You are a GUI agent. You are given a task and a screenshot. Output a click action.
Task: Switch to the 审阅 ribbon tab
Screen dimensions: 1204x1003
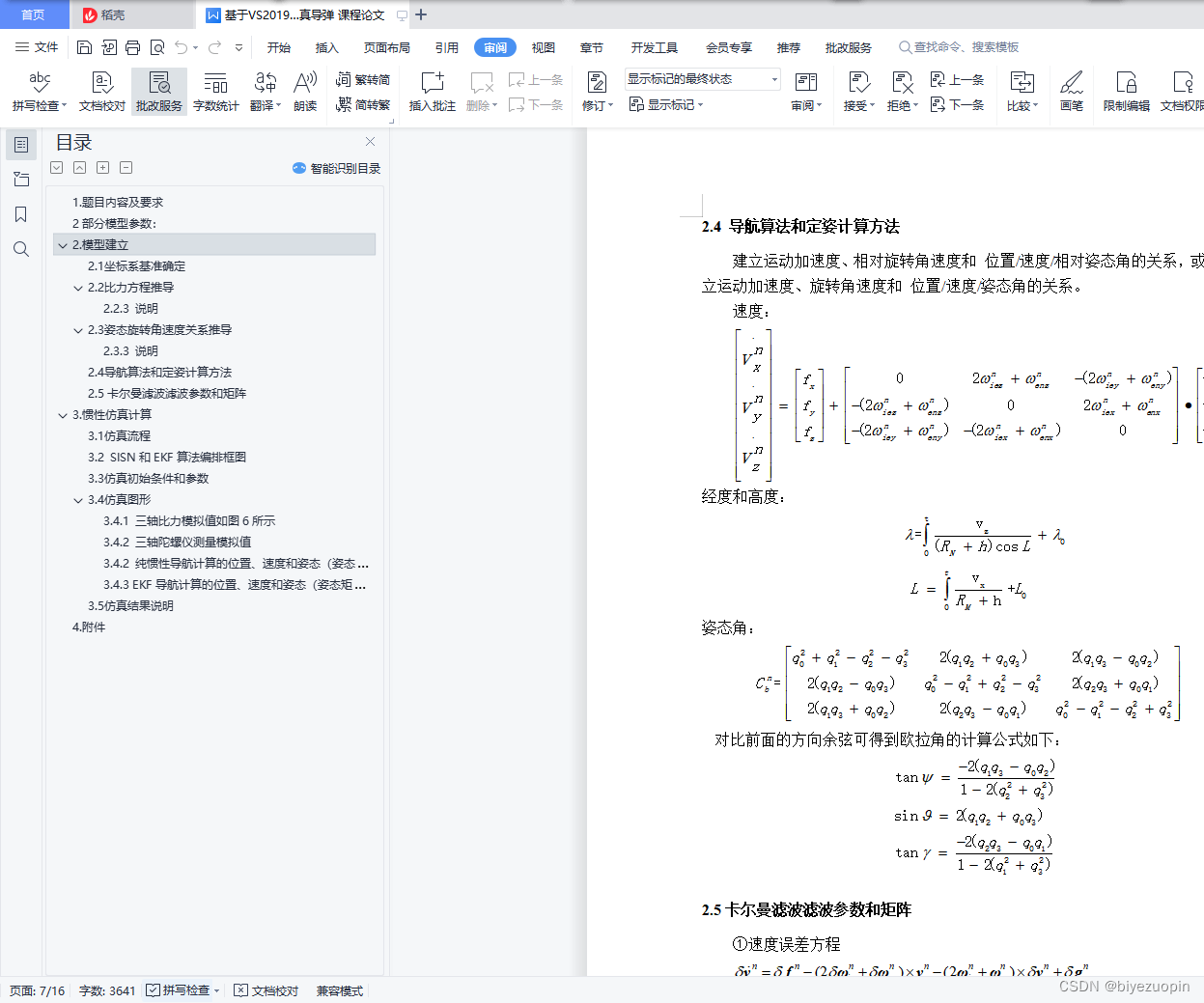click(494, 46)
